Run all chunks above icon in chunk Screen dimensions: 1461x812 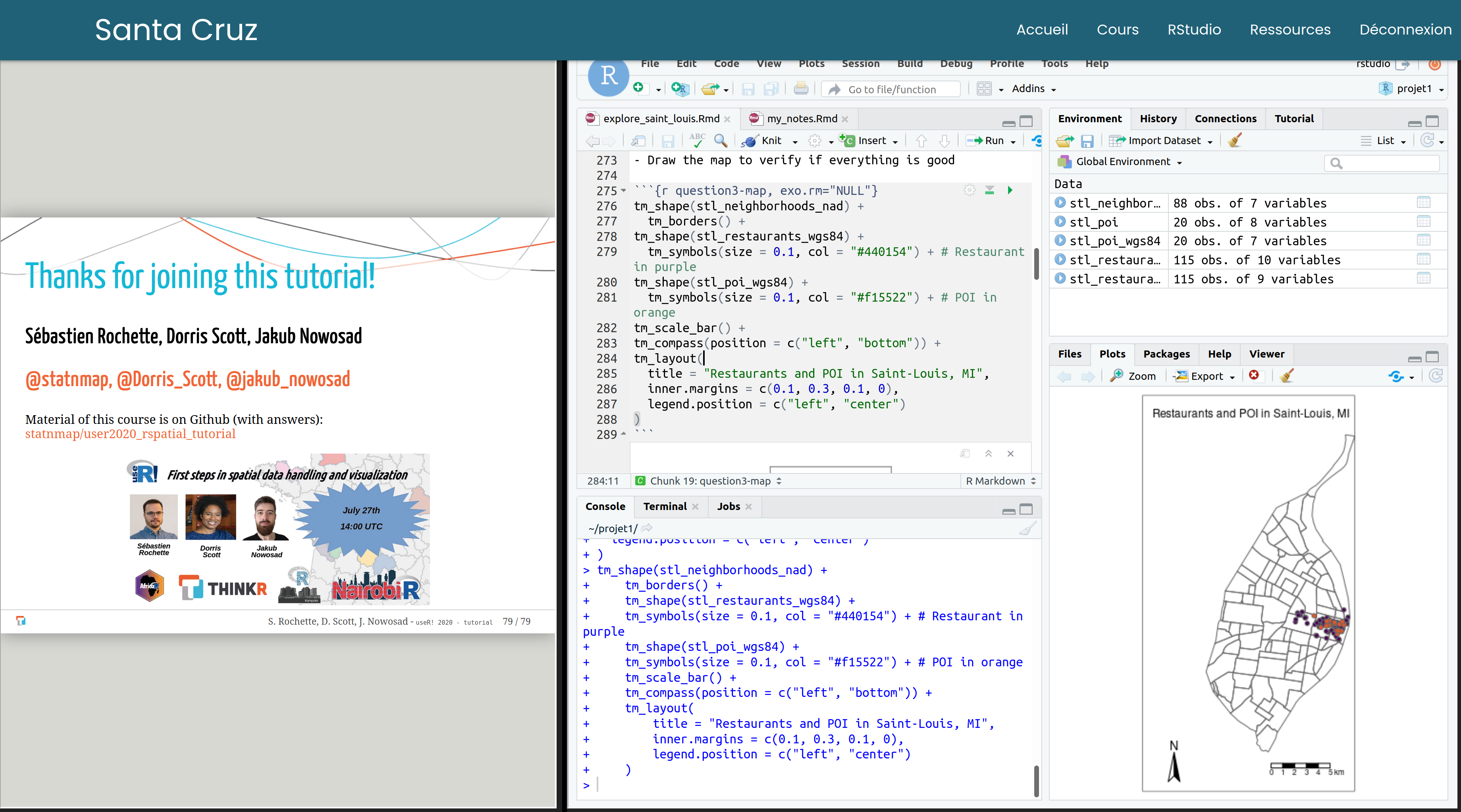tap(990, 190)
